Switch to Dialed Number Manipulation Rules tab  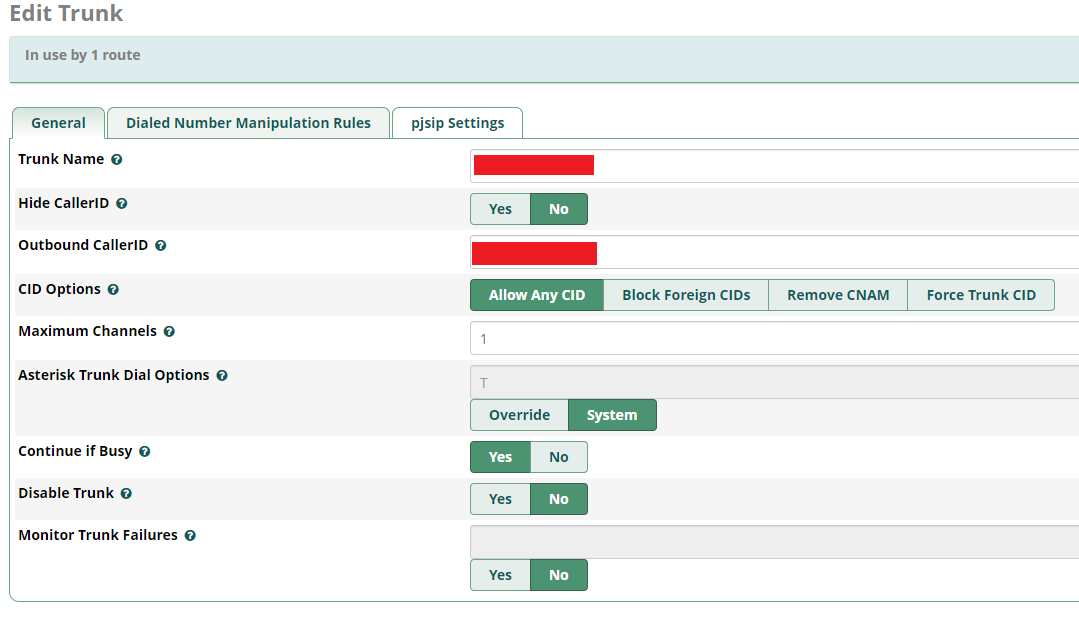click(248, 123)
